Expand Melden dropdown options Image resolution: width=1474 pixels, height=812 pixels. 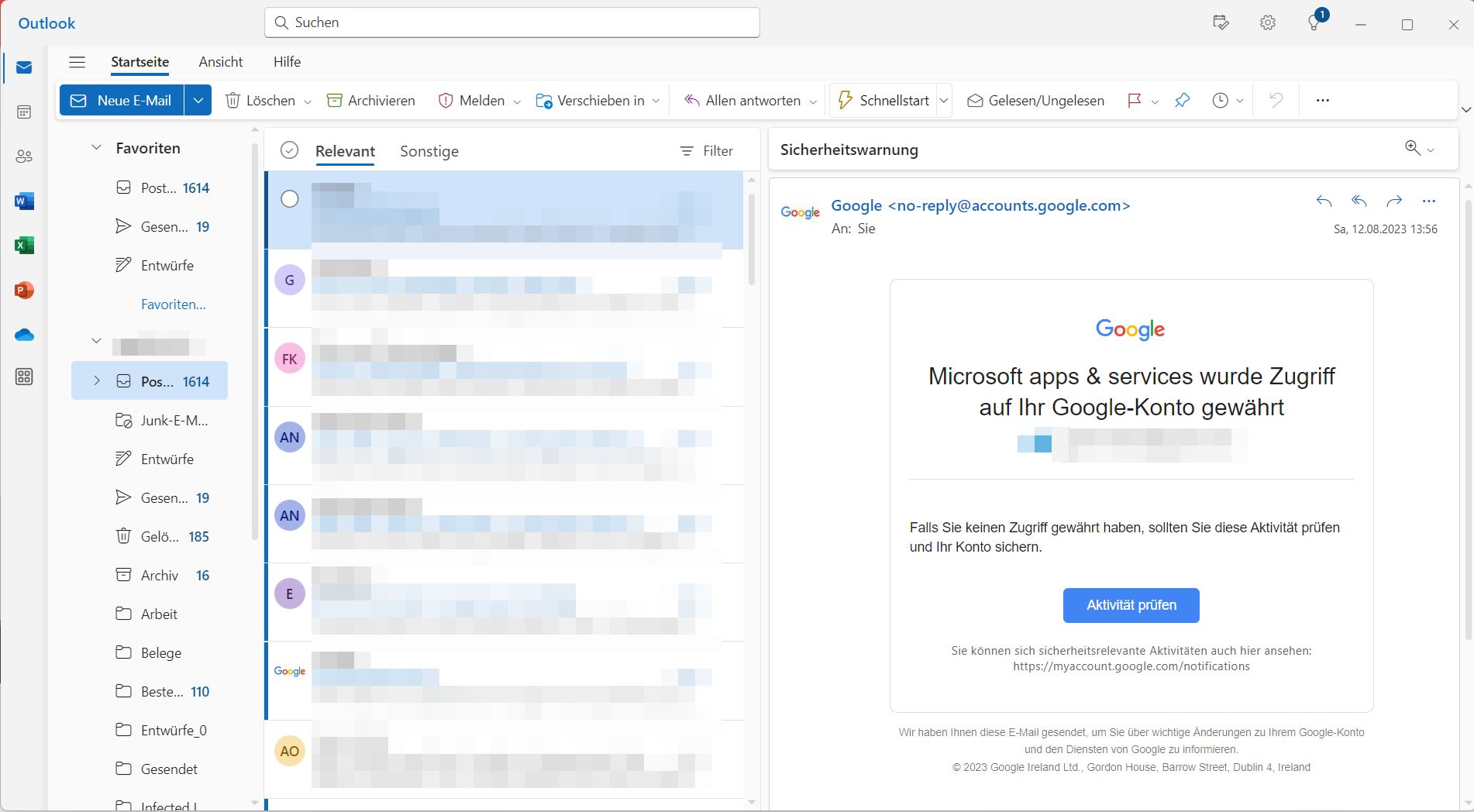517,101
